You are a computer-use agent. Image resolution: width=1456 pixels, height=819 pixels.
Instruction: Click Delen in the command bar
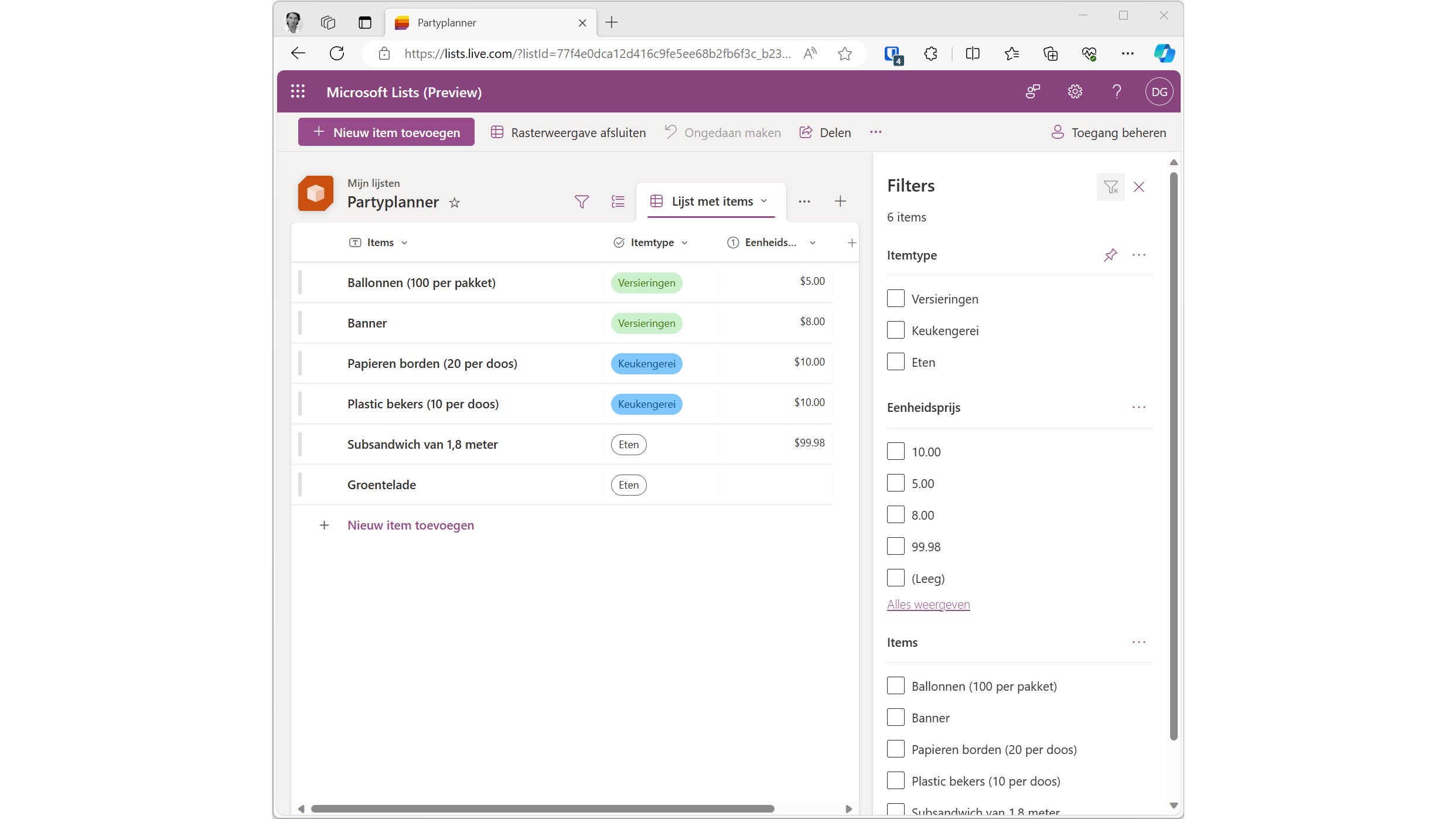click(825, 132)
